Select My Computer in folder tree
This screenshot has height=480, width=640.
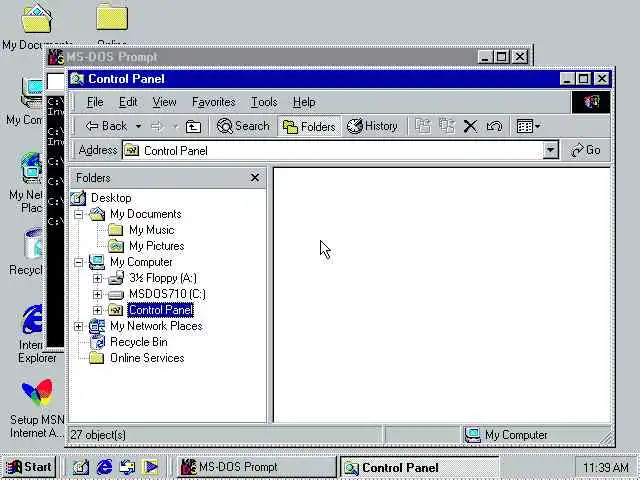(141, 262)
